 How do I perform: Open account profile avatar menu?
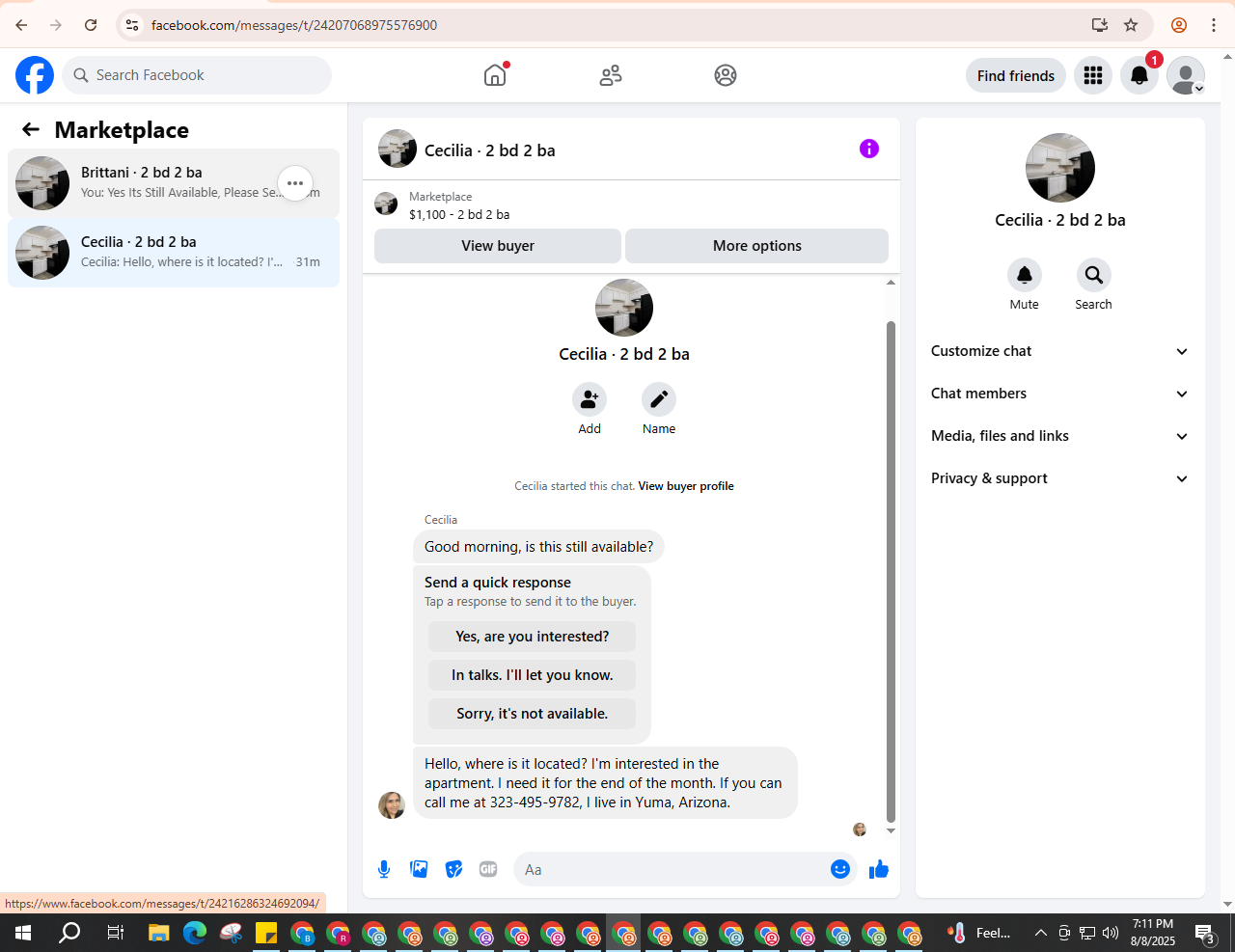point(1186,75)
